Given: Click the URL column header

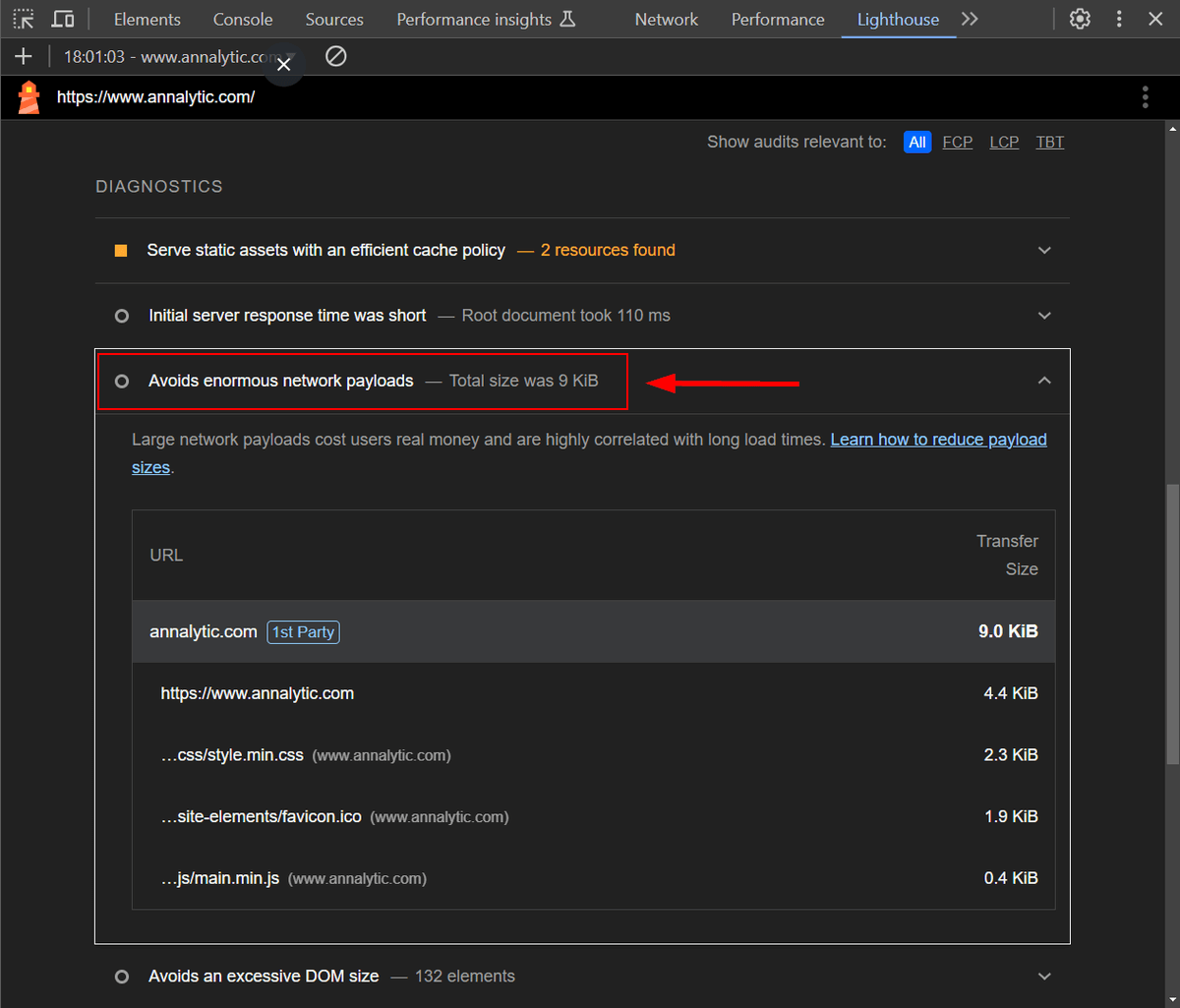Looking at the screenshot, I should coord(166,556).
